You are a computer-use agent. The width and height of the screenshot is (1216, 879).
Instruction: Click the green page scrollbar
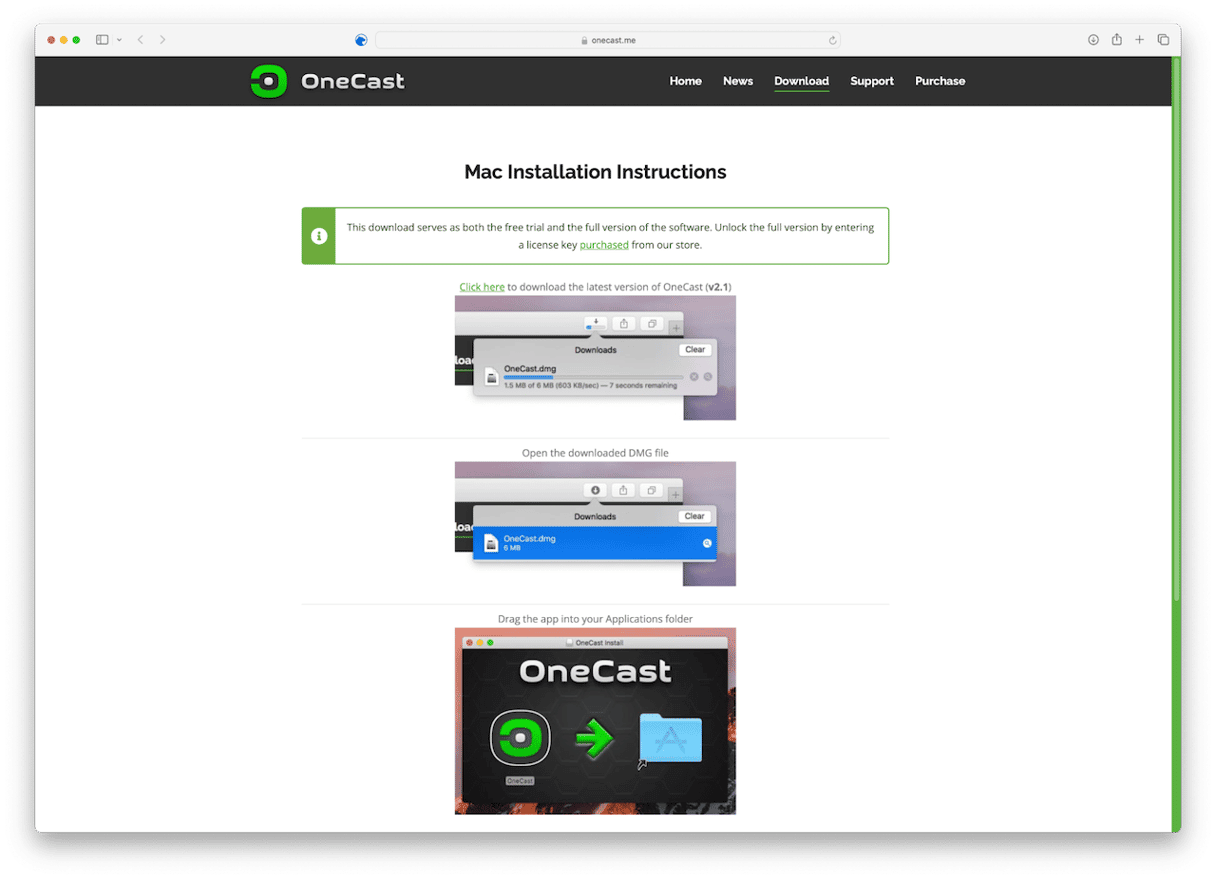pos(1176,330)
